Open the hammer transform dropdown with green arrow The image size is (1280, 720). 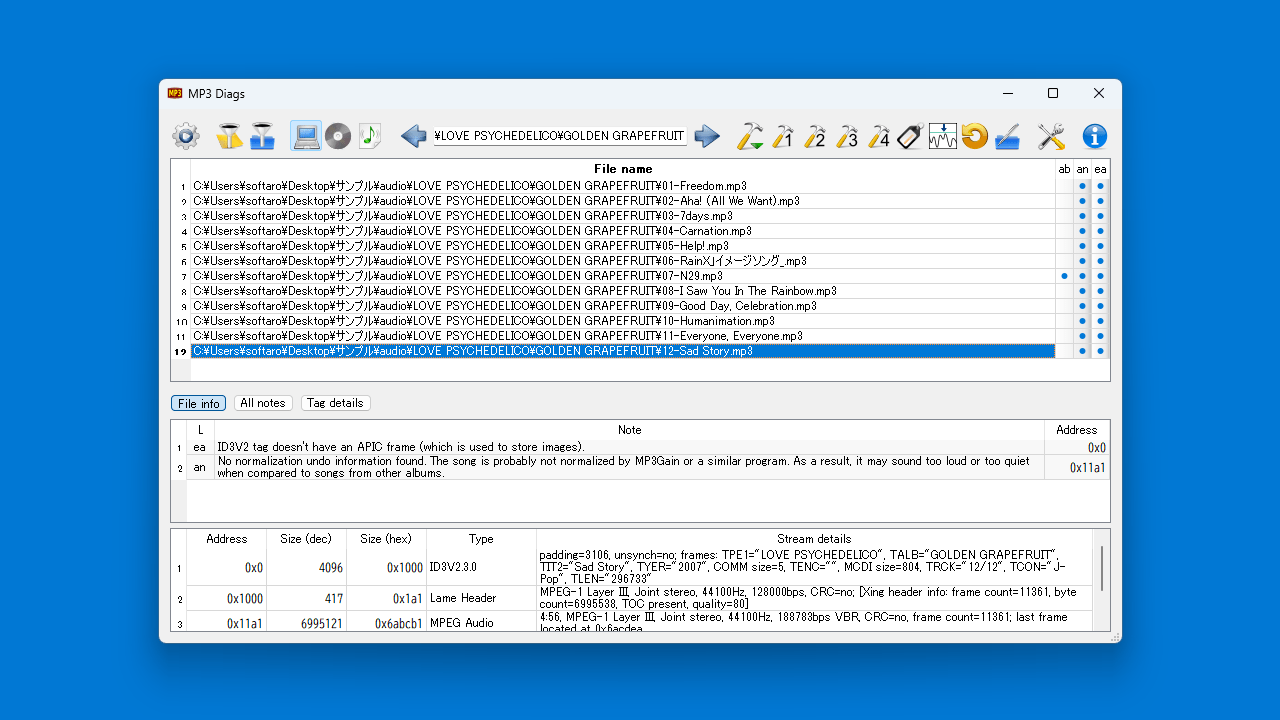click(750, 136)
